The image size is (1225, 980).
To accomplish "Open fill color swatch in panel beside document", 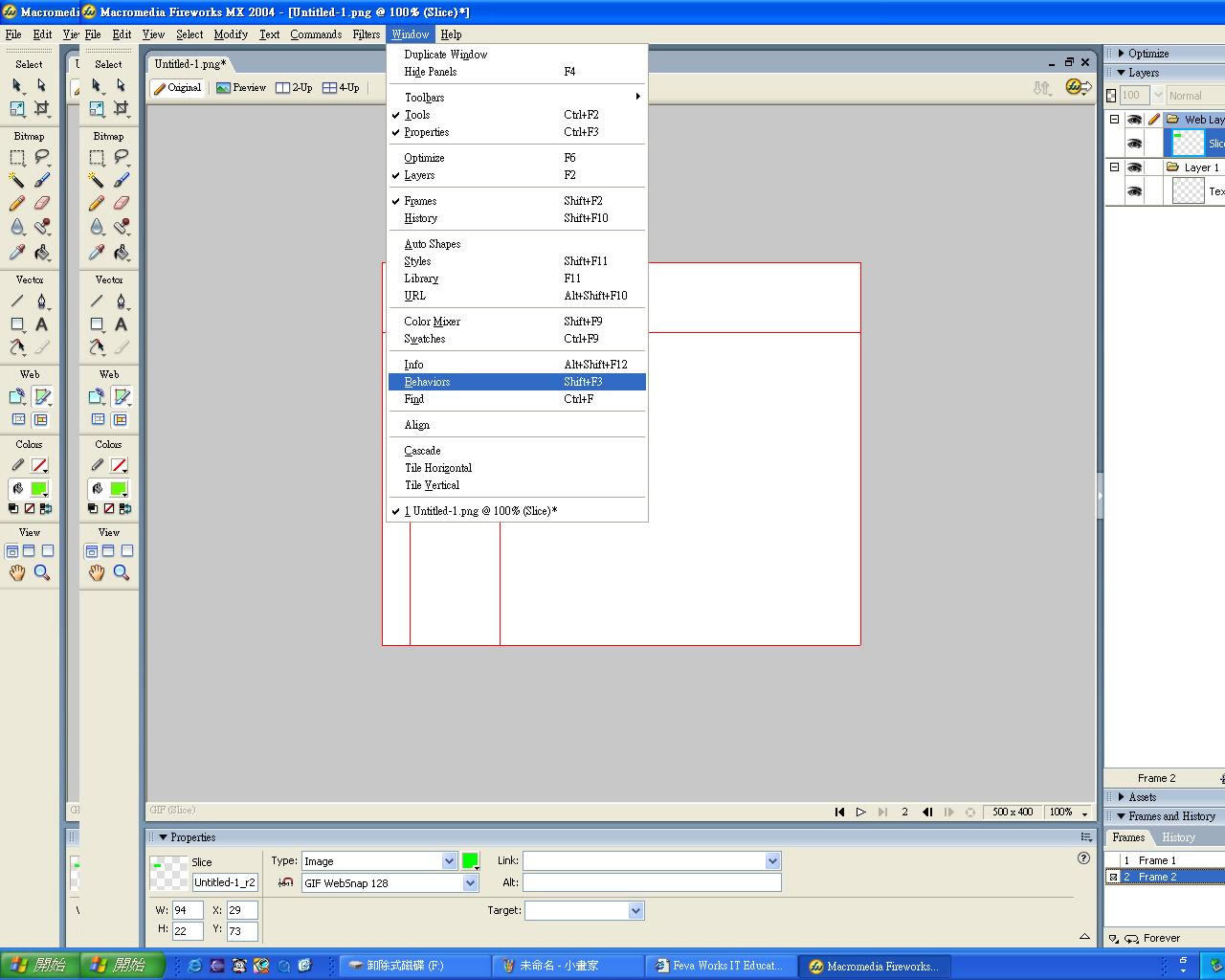I will pyautogui.click(x=119, y=488).
